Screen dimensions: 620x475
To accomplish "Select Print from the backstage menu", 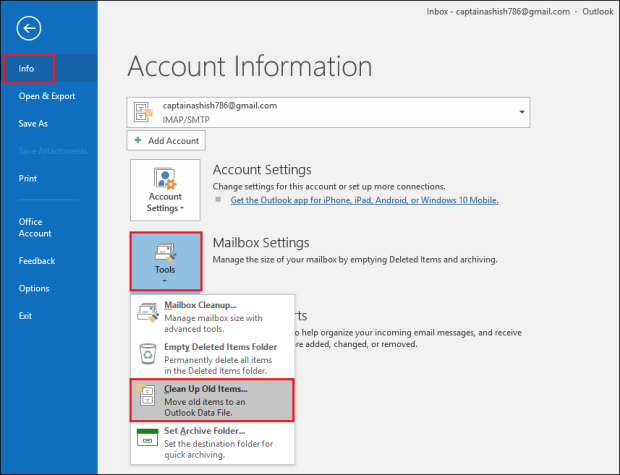I will coord(28,179).
